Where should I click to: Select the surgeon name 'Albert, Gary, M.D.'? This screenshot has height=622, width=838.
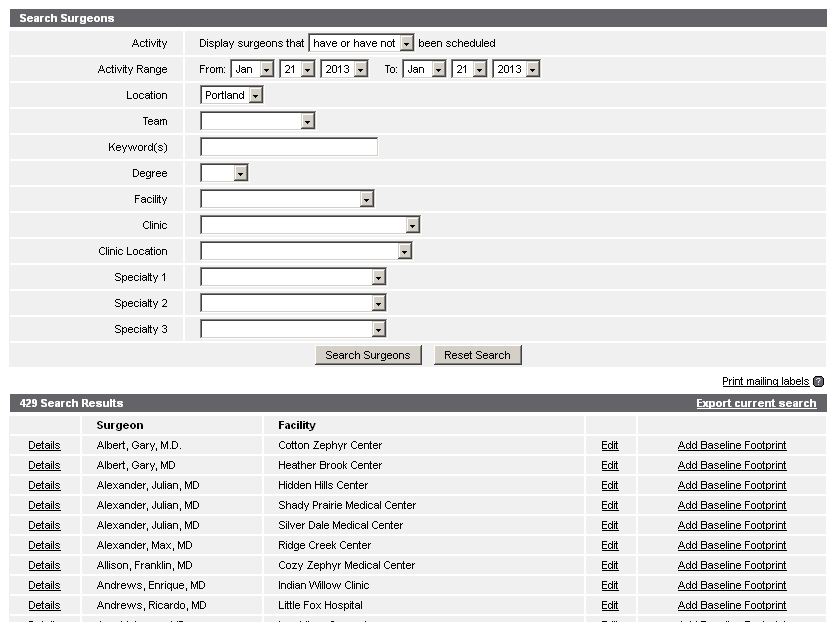click(x=139, y=445)
